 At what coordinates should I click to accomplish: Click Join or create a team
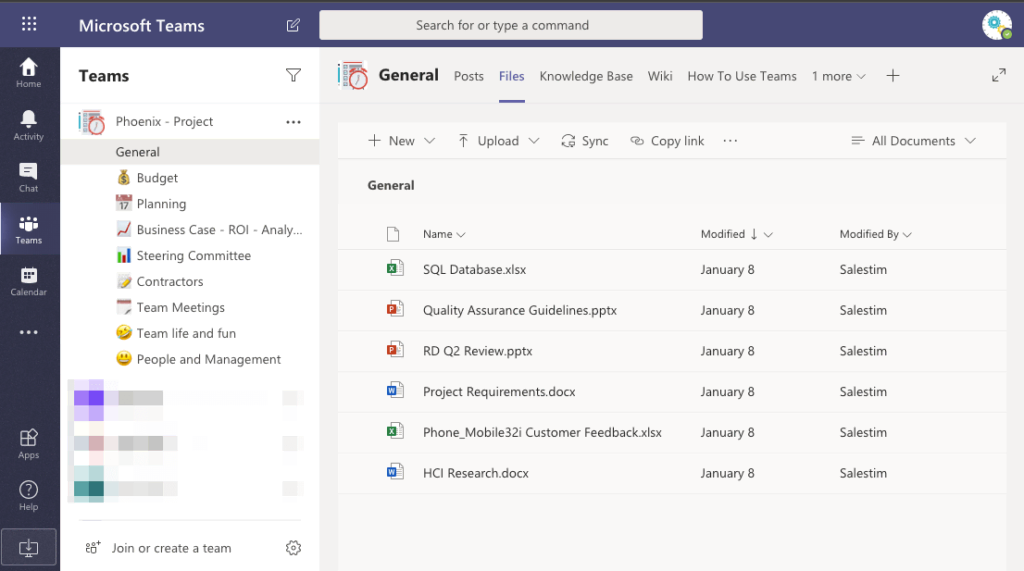(x=159, y=548)
